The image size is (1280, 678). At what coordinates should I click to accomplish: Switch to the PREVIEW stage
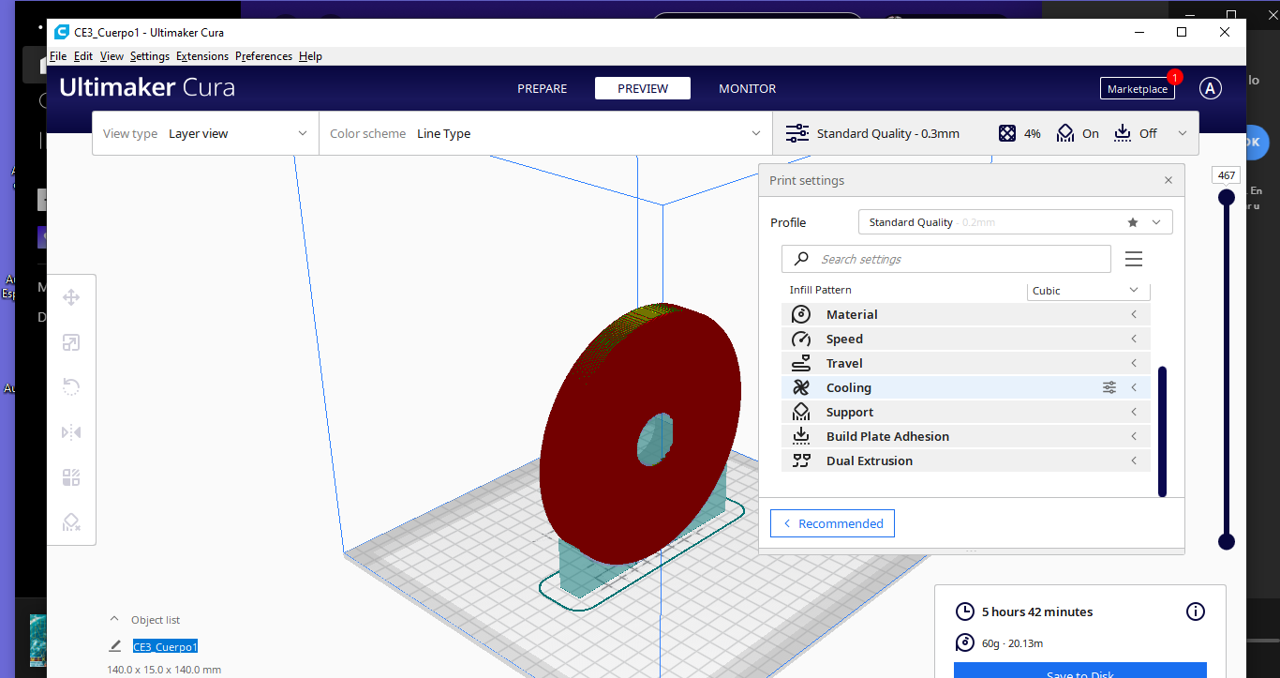pos(643,88)
